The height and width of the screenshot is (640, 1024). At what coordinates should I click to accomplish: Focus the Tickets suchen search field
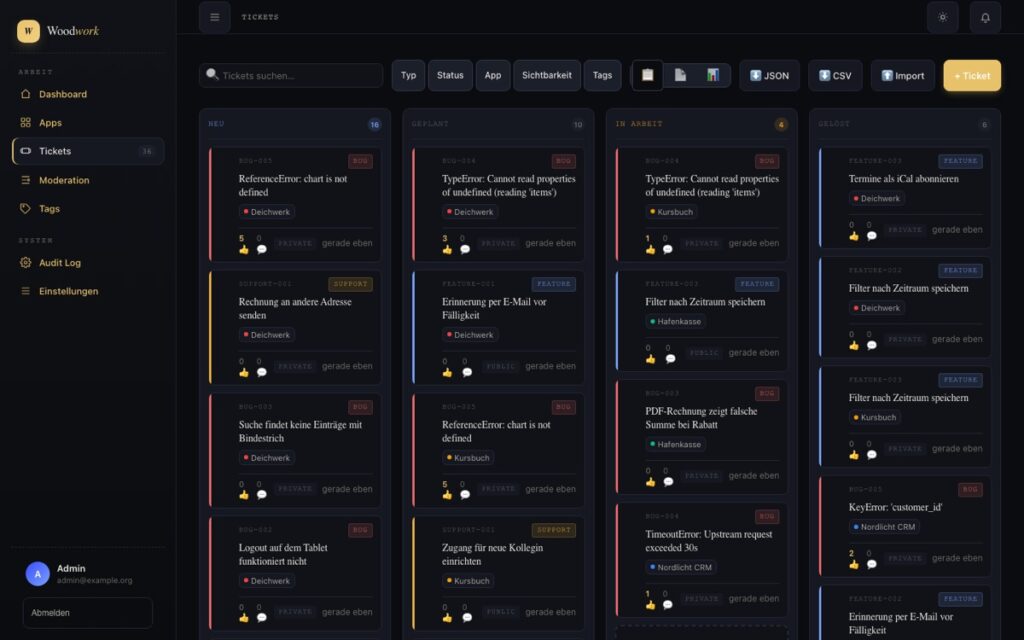[x=291, y=75]
